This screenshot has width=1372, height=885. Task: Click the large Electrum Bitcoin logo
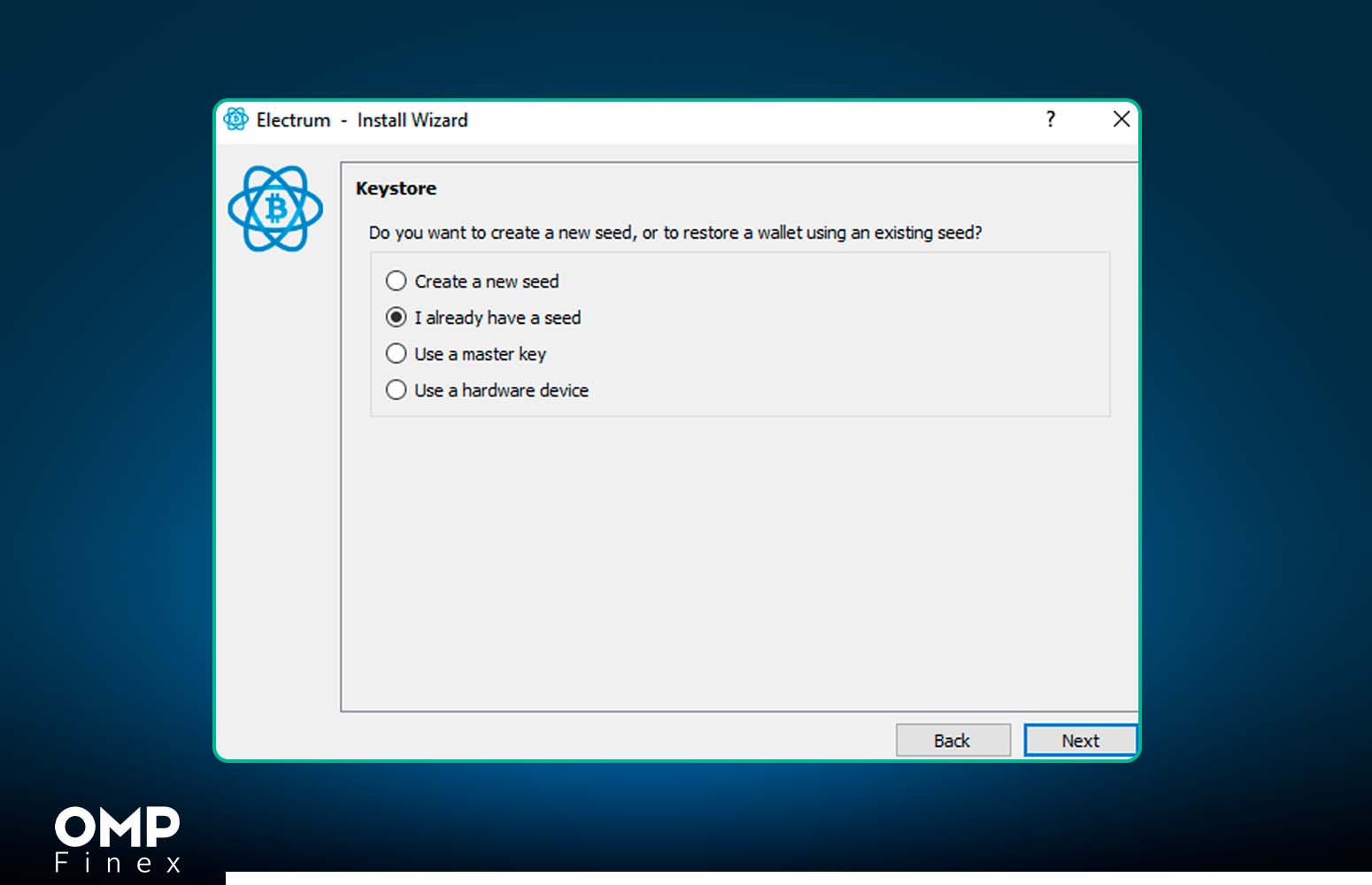click(275, 209)
